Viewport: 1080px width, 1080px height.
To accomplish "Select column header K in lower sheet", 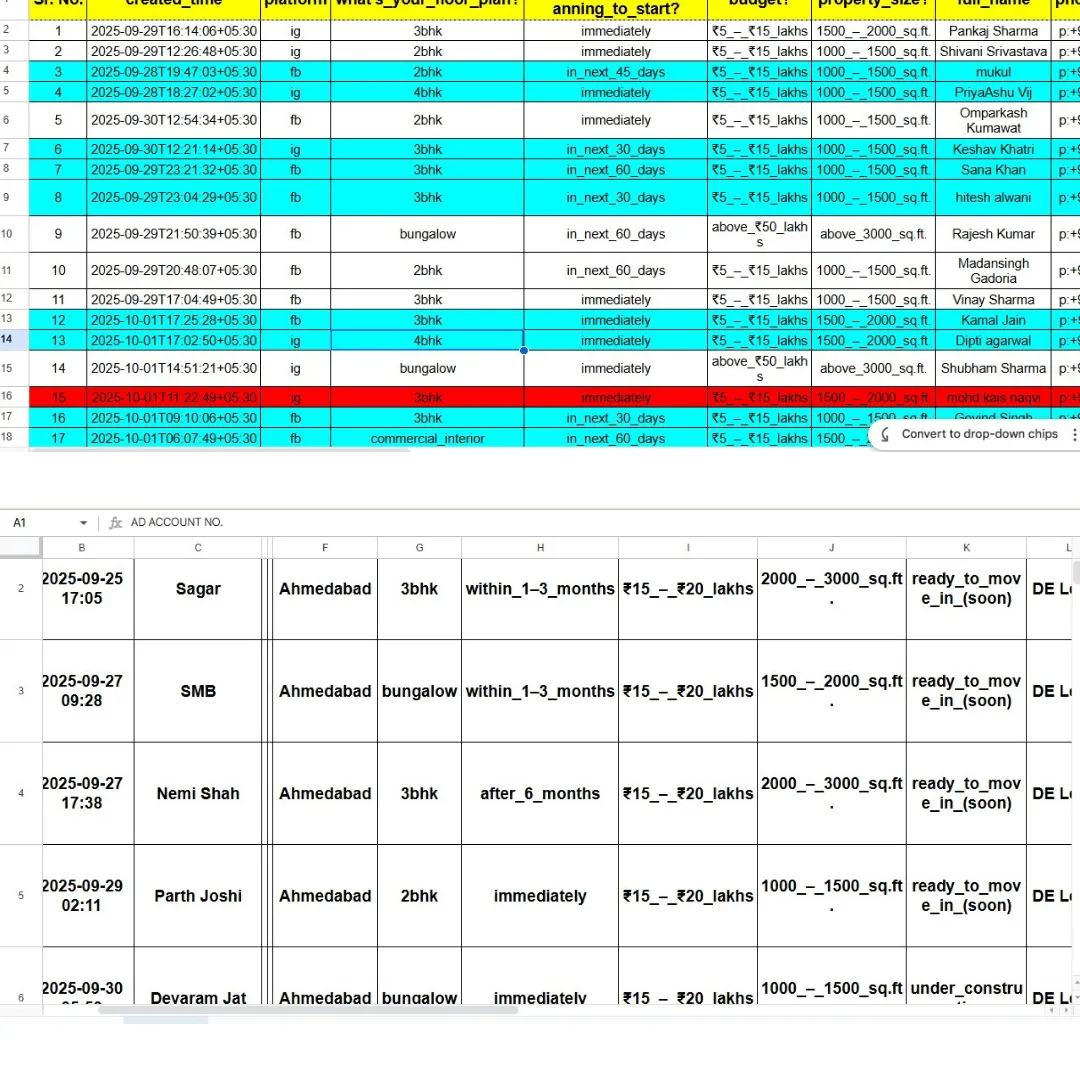I will click(966, 547).
